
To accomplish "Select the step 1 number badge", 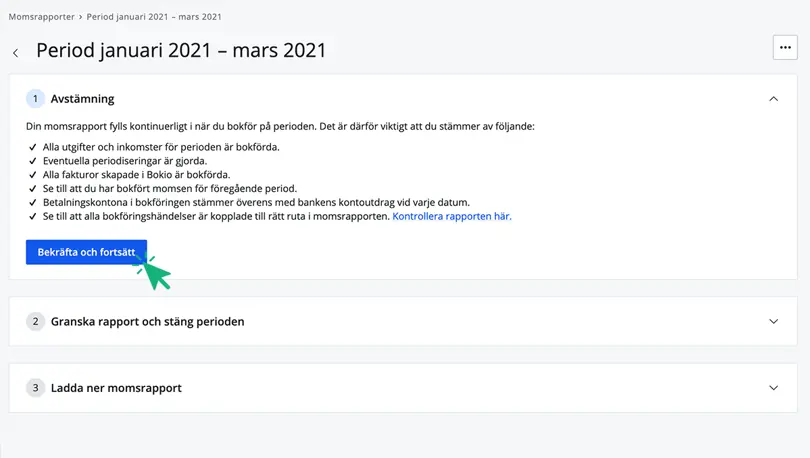I will coord(35,99).
